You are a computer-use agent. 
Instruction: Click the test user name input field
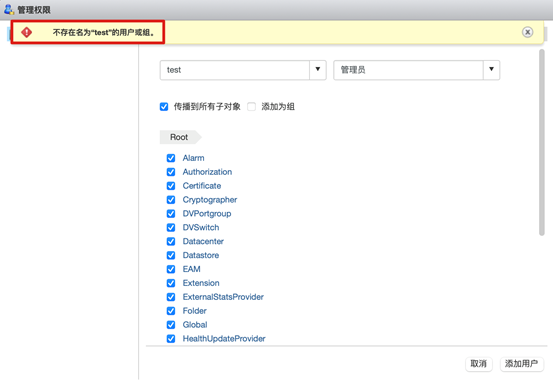pyautogui.click(x=235, y=70)
